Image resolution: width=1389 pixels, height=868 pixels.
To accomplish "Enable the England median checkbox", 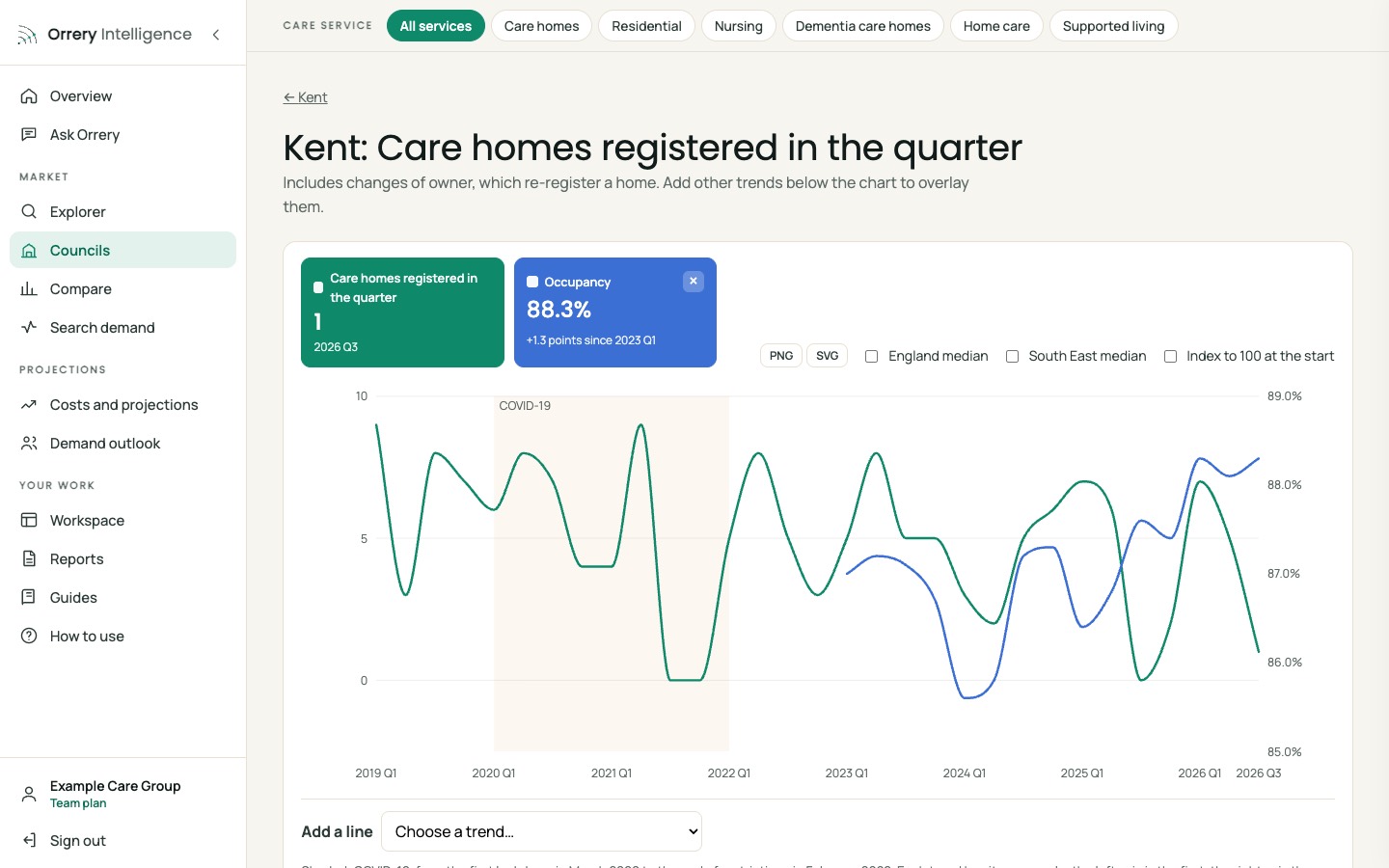I will tap(871, 357).
